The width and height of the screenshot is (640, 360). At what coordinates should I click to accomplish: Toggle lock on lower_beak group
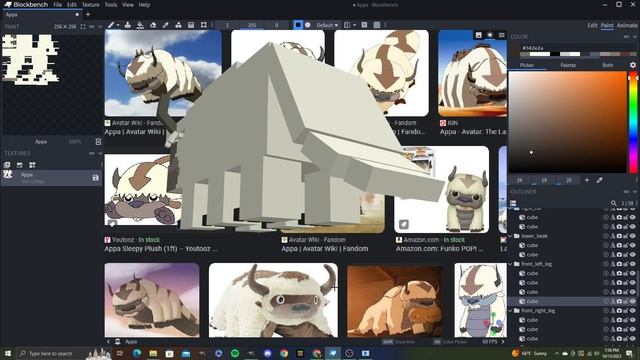click(x=626, y=236)
